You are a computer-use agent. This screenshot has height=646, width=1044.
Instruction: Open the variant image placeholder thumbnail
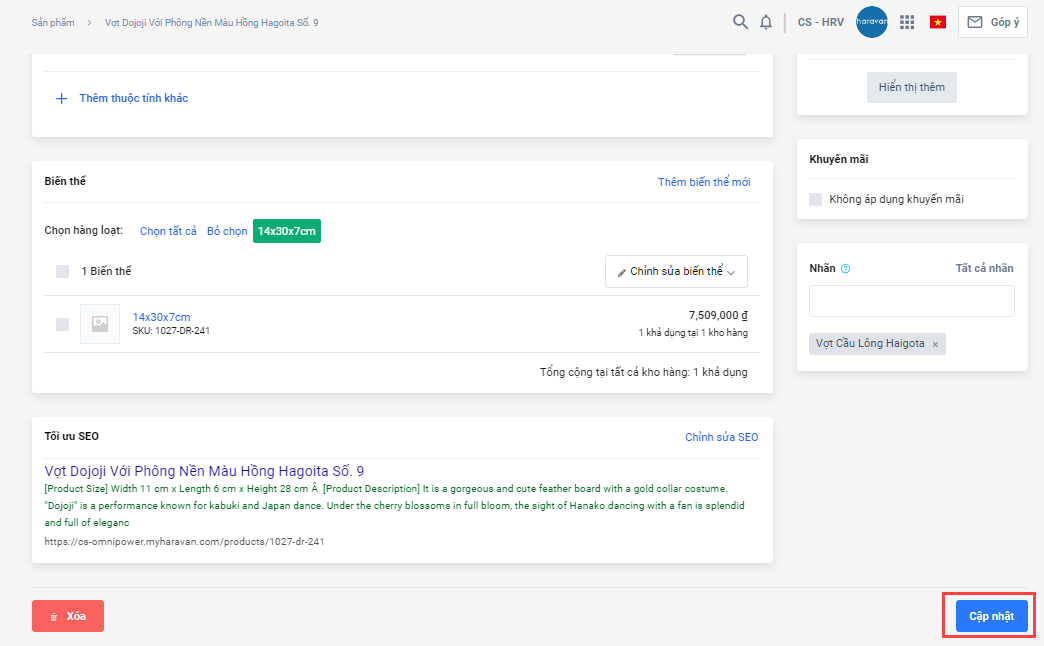click(100, 324)
